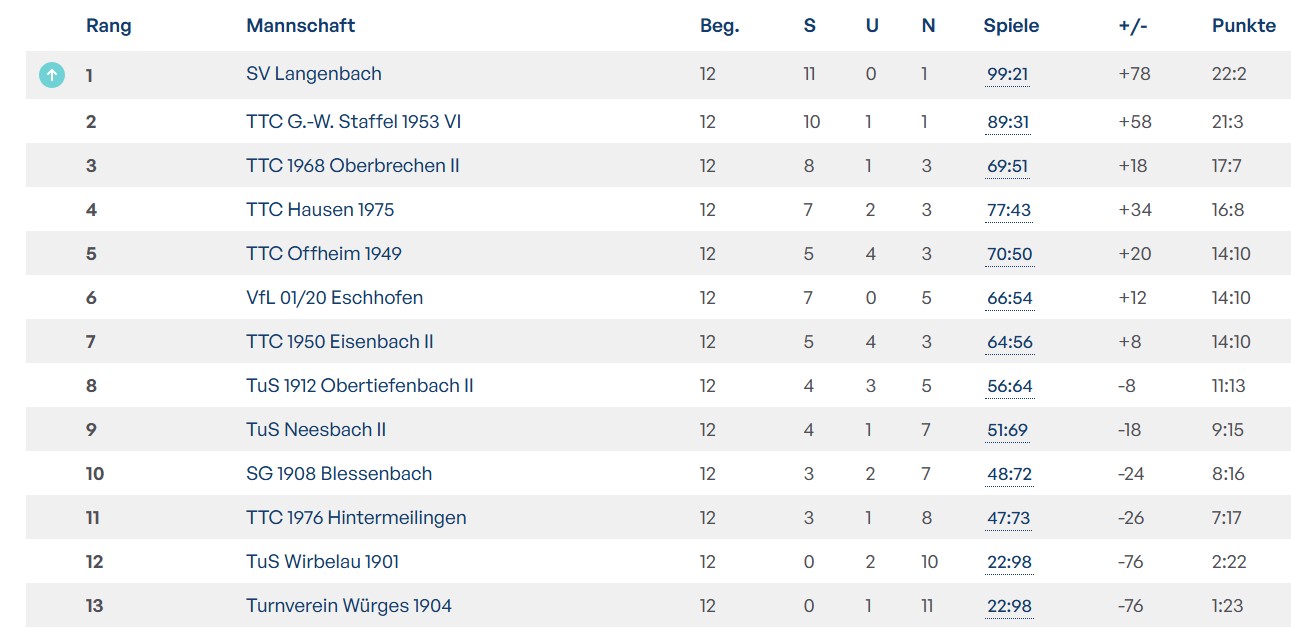Click TuS Neesbach II team link

[x=316, y=430]
